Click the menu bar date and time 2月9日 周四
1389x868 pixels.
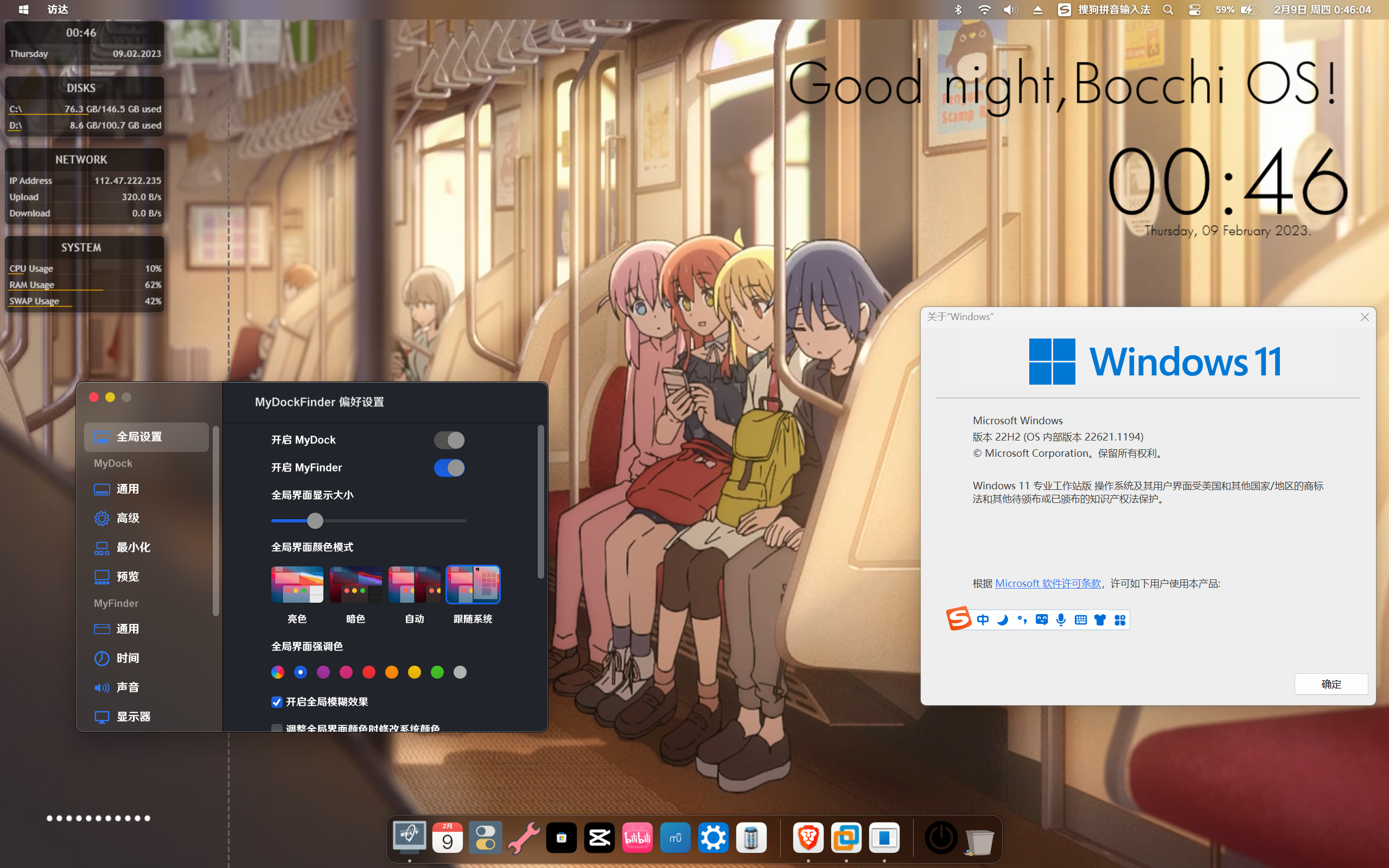(x=1322, y=10)
